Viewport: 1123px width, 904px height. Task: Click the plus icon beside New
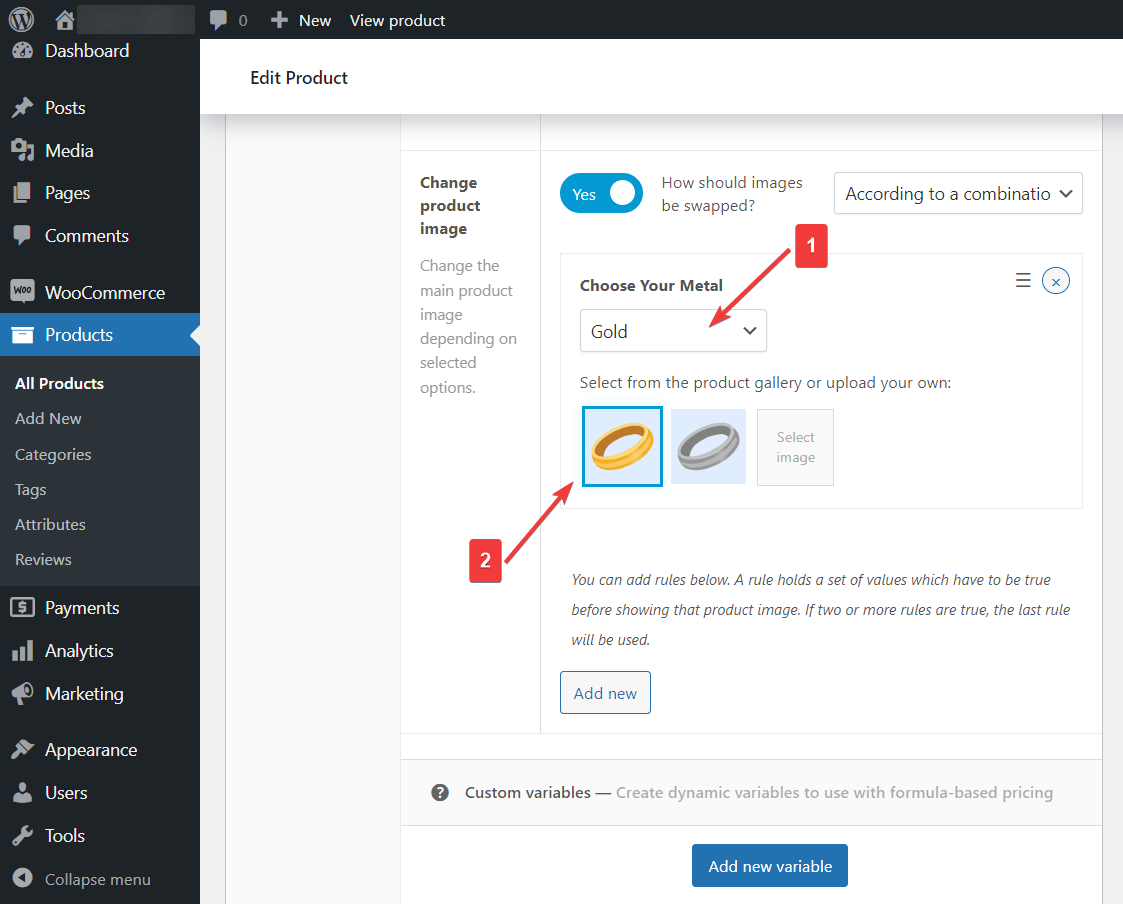(x=279, y=20)
